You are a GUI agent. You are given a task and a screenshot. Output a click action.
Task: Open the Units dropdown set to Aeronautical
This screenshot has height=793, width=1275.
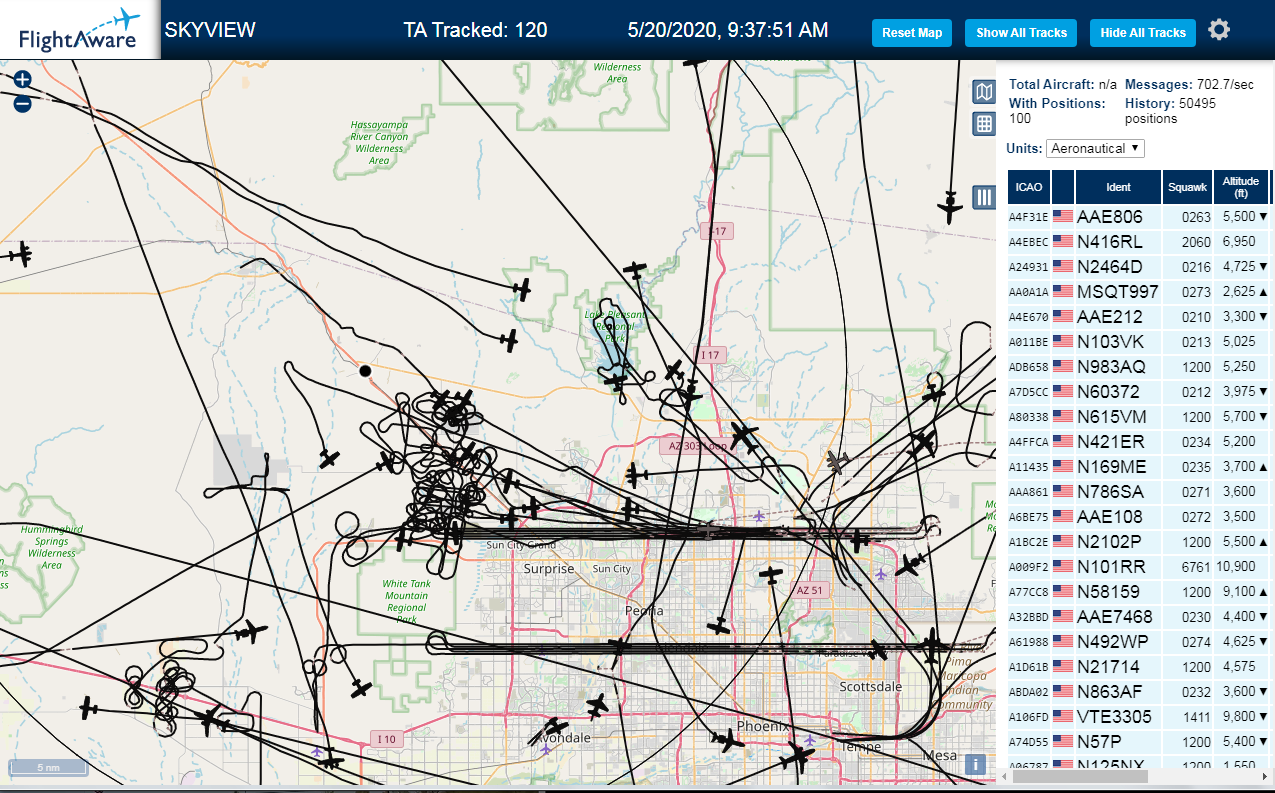[1095, 148]
